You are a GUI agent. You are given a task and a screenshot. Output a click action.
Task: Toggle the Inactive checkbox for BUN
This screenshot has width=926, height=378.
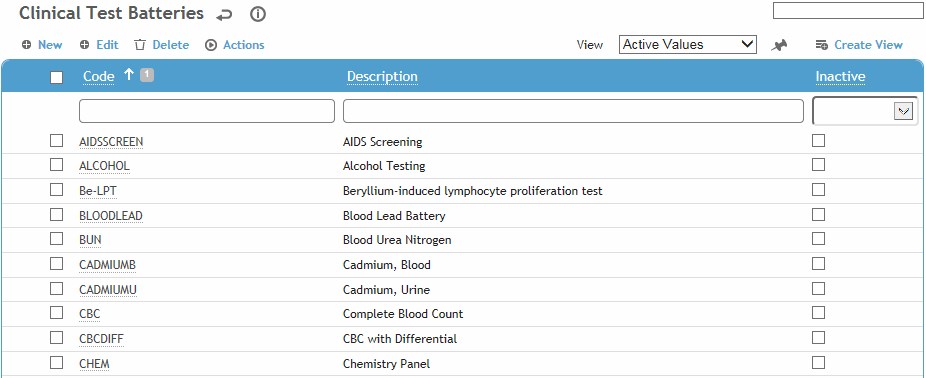[x=819, y=239]
